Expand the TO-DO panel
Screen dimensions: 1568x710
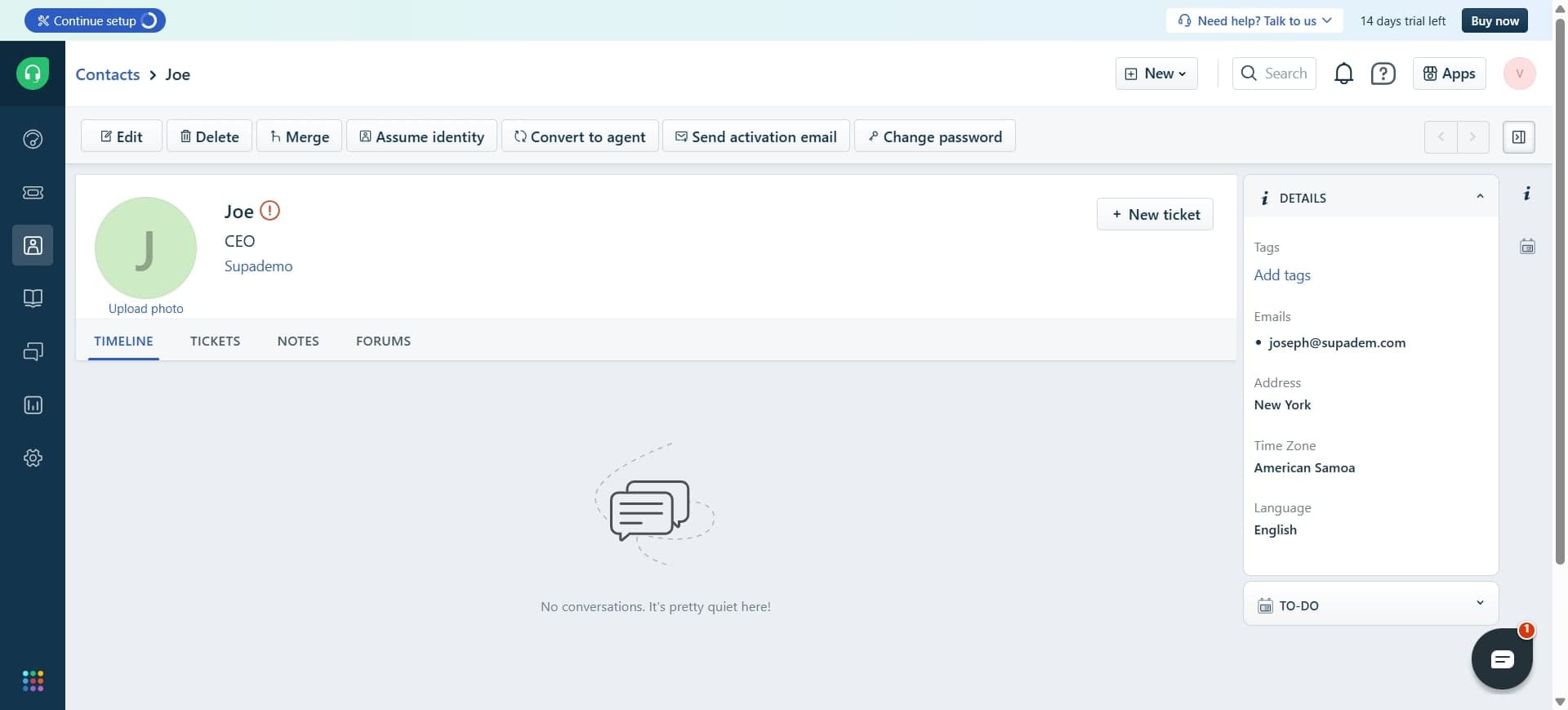coord(1480,604)
